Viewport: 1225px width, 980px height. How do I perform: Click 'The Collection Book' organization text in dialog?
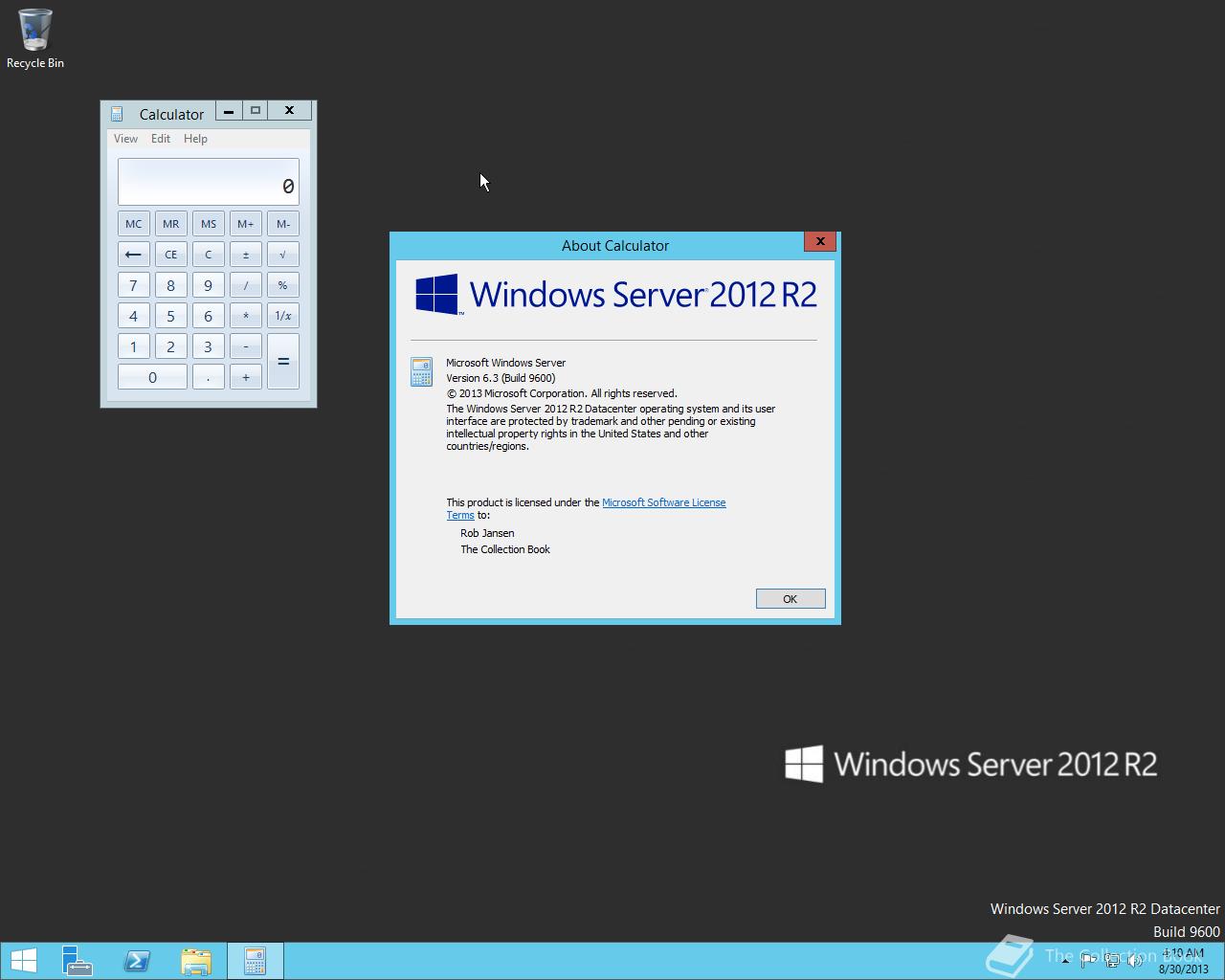click(x=505, y=549)
